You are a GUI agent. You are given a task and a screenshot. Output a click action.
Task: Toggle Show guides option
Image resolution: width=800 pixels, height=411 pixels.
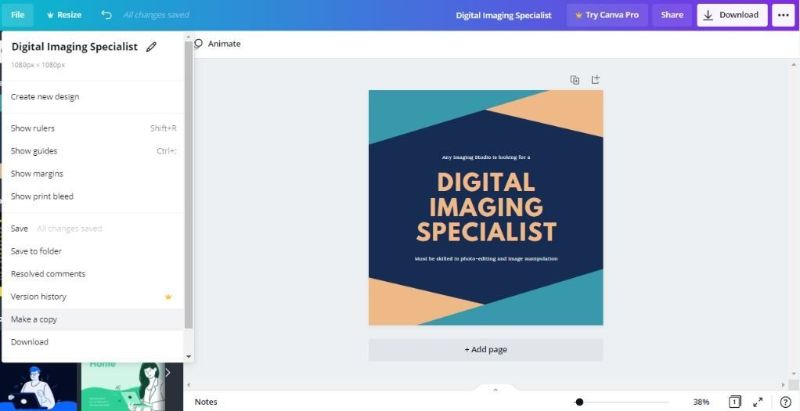(34, 151)
